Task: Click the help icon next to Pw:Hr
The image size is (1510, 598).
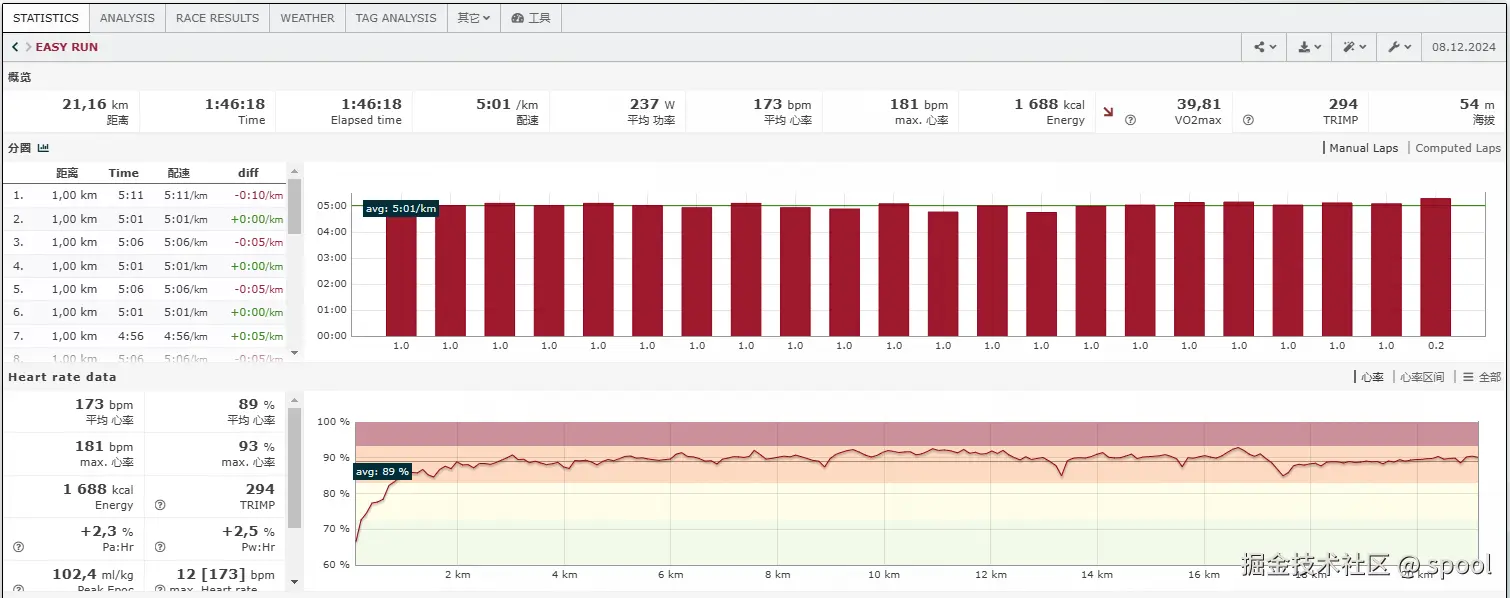Action: (x=160, y=547)
